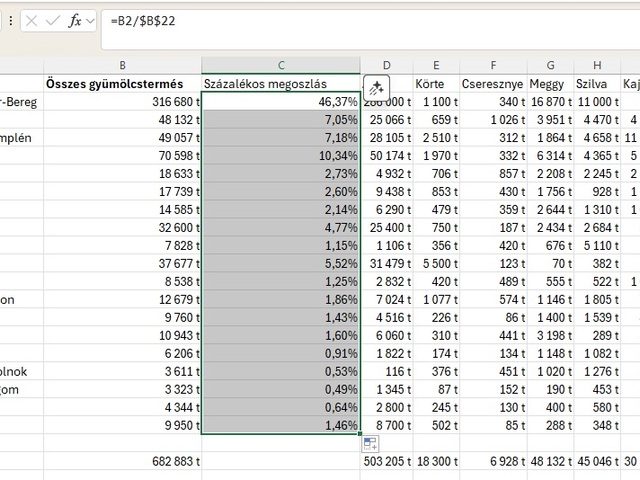Image resolution: width=640 pixels, height=480 pixels.
Task: Click the 'Cseresznye' header cell
Action: [x=494, y=82]
